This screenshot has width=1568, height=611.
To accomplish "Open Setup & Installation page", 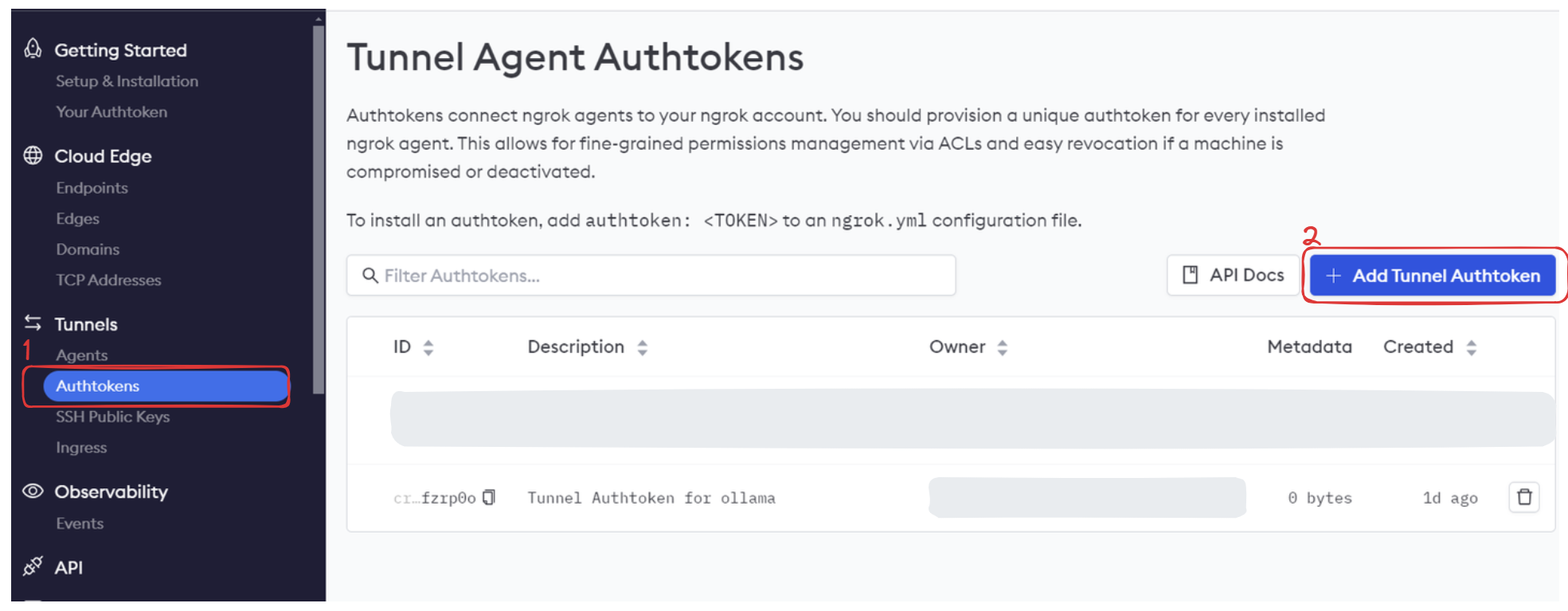I will point(127,81).
